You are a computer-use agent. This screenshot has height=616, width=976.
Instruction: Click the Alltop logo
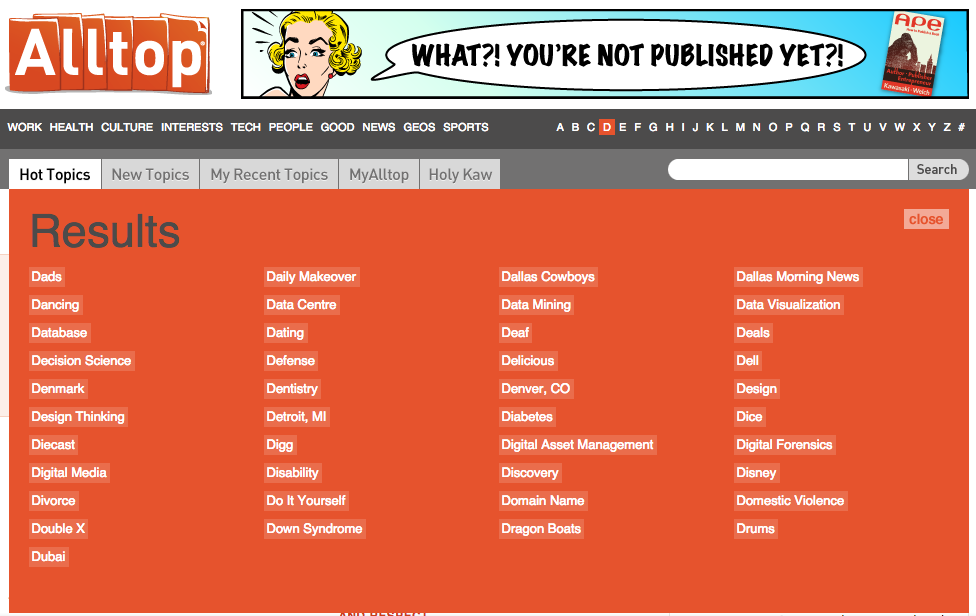coord(108,53)
